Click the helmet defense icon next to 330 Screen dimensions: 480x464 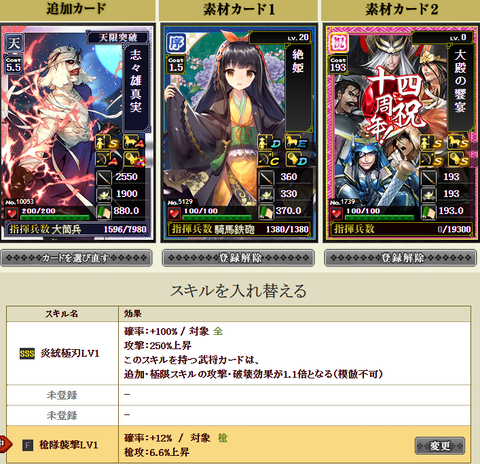coord(266,194)
